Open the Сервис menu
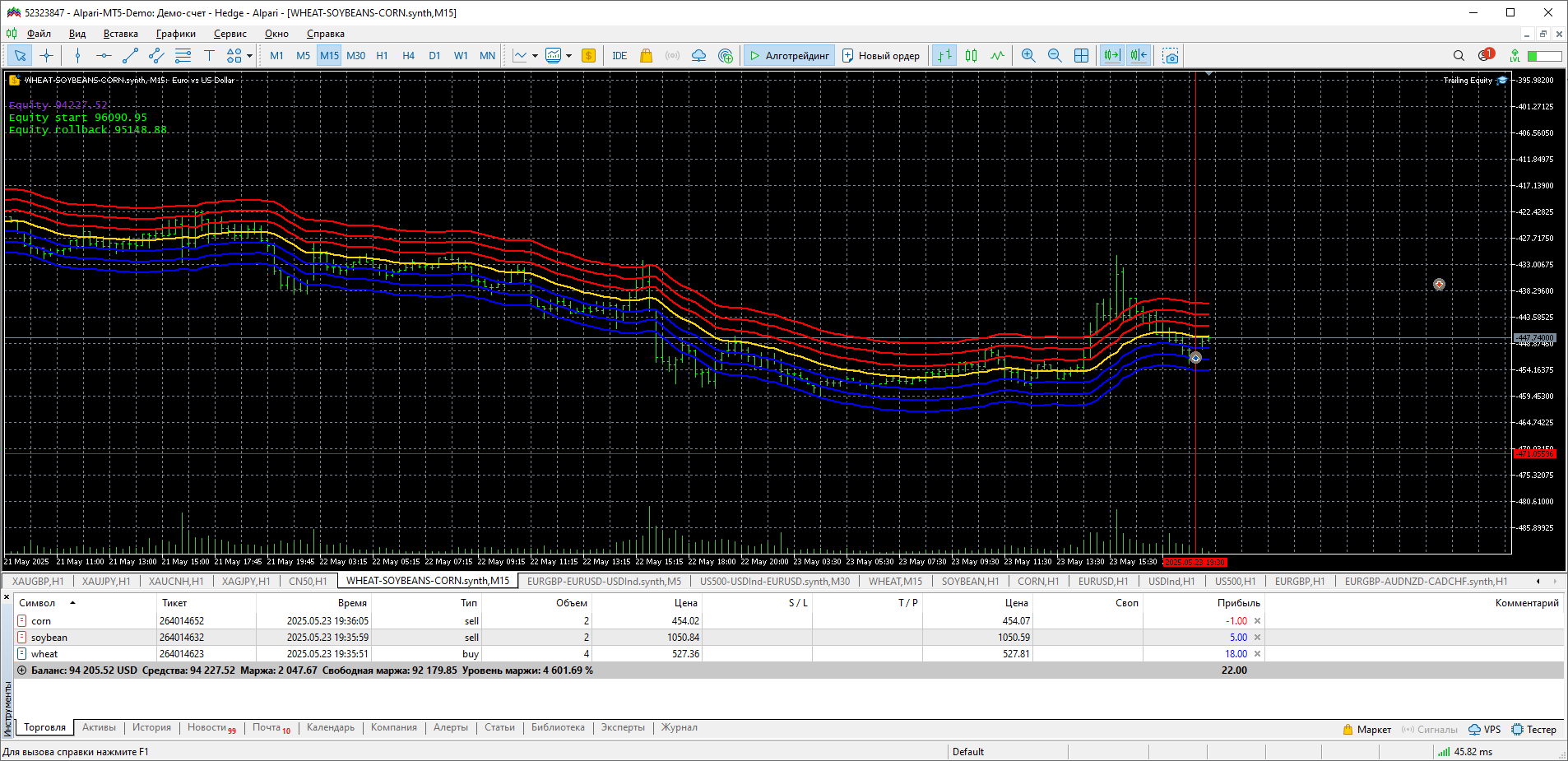Viewport: 1568px width, 761px height. [230, 34]
